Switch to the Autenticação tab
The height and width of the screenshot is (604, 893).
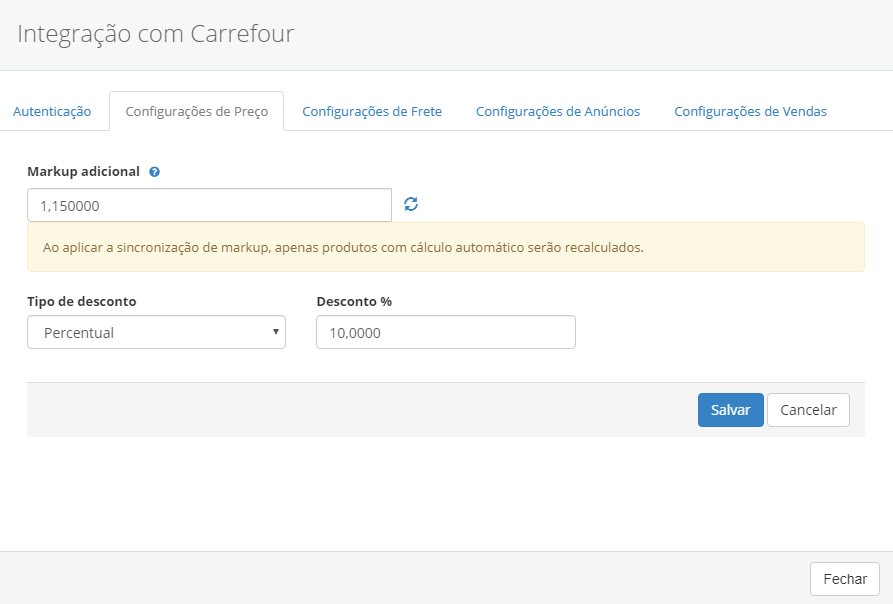tap(52, 111)
